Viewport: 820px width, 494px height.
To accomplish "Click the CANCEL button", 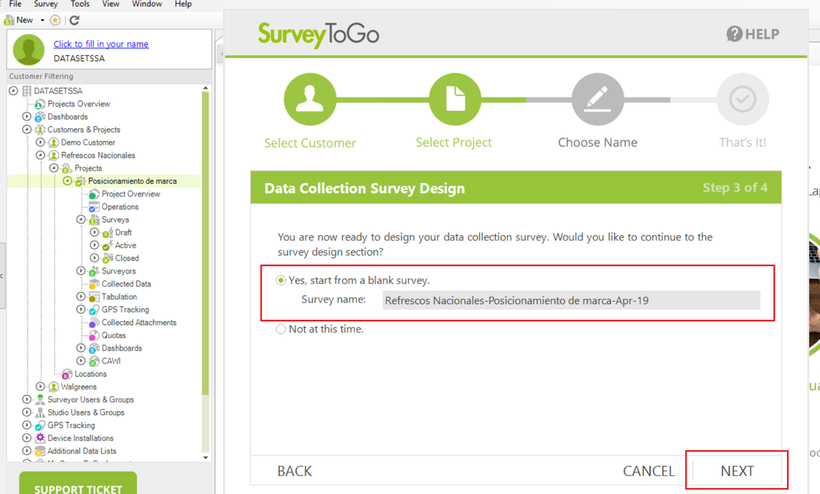I will click(648, 471).
